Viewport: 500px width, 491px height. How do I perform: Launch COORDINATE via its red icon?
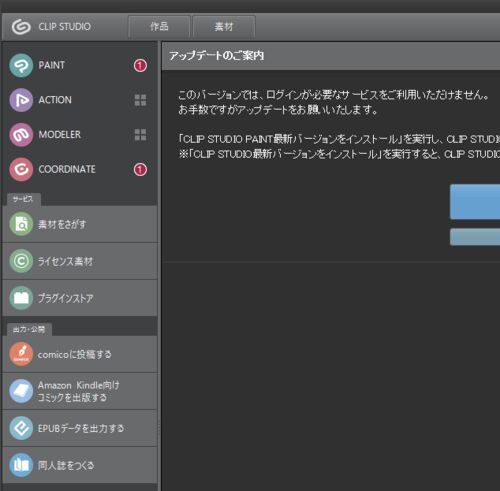[x=21, y=169]
